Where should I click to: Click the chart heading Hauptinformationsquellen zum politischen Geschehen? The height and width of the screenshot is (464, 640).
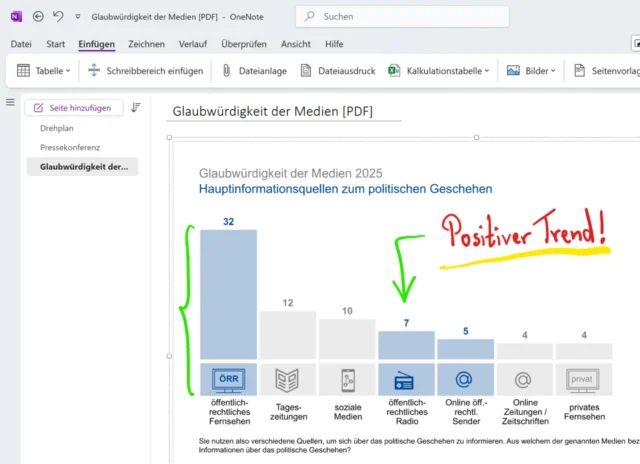(x=346, y=189)
